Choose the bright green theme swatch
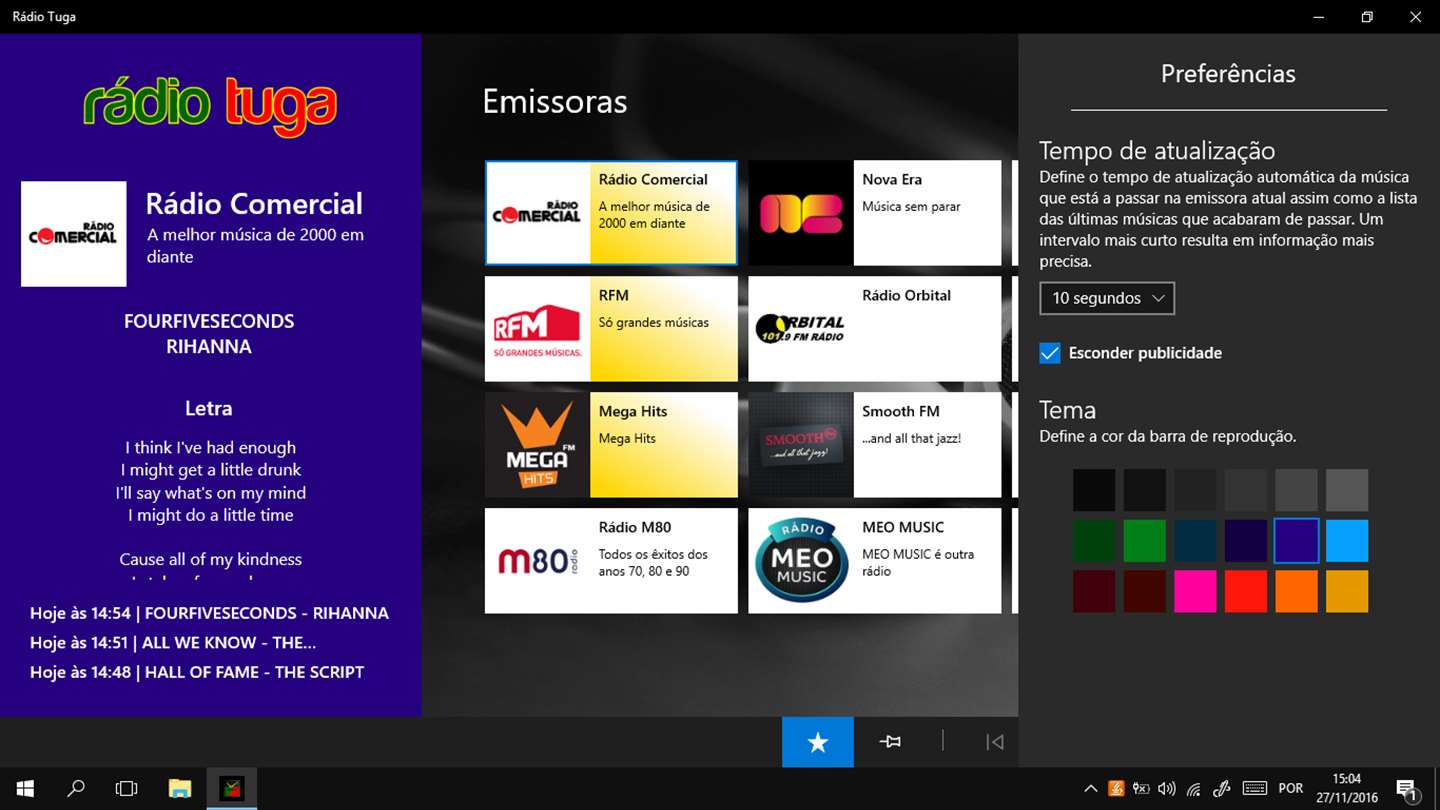The image size is (1440, 810). [x=1145, y=541]
